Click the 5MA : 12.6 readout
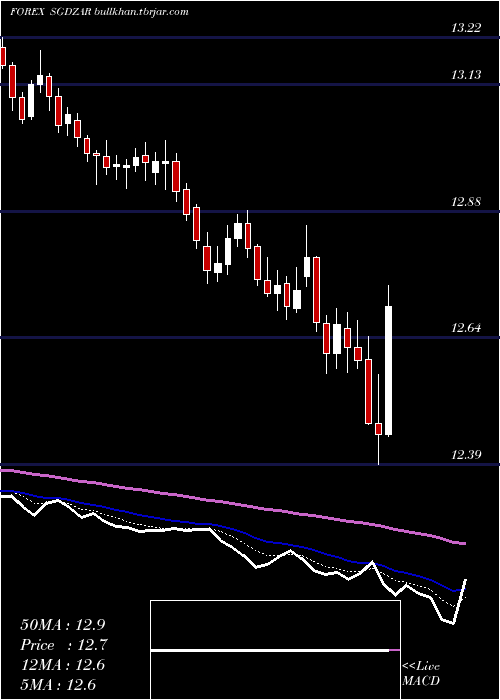This screenshot has height=700, width=500. coord(58,684)
